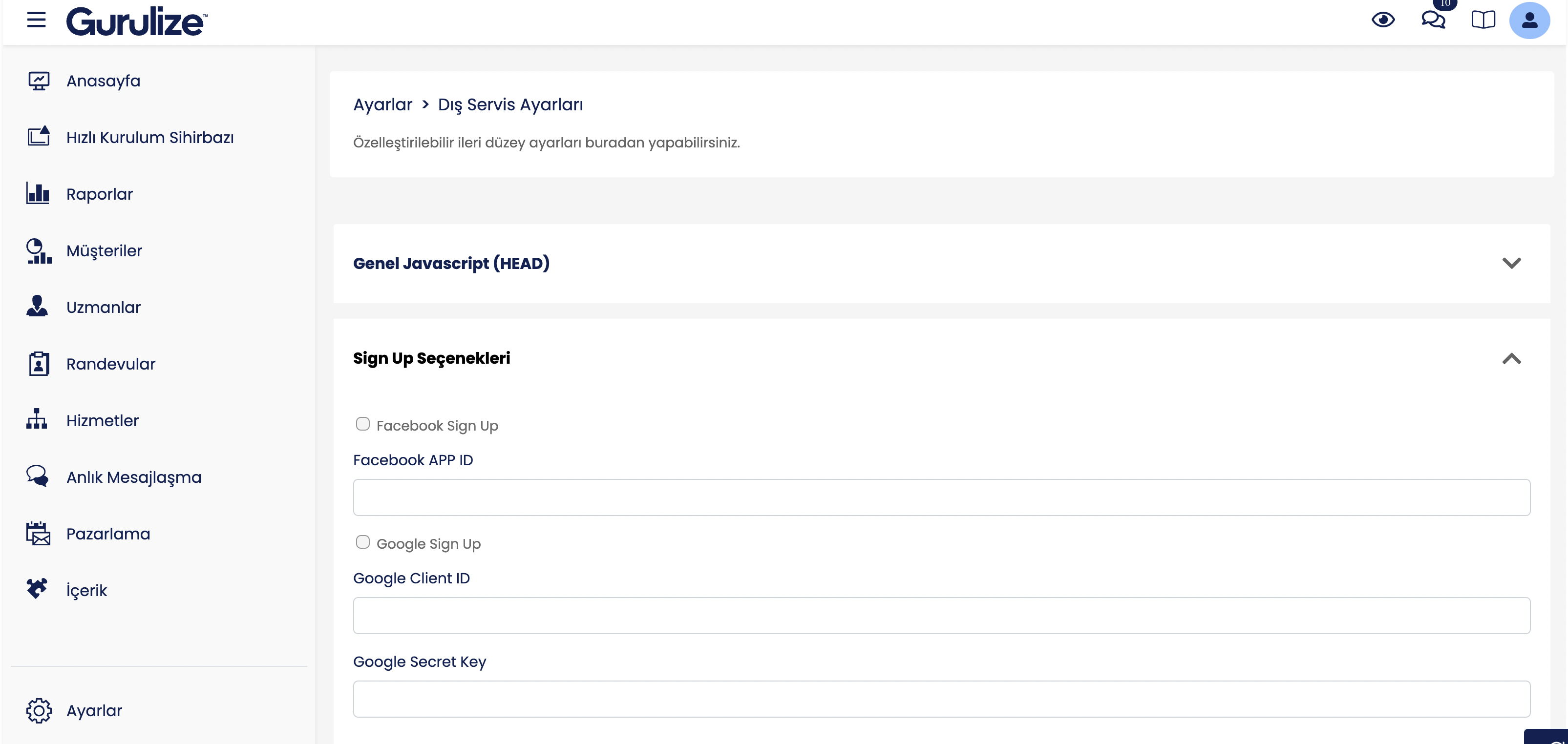The image size is (1568, 744).
Task: Click the Raporlar bar chart icon
Action: (x=38, y=193)
